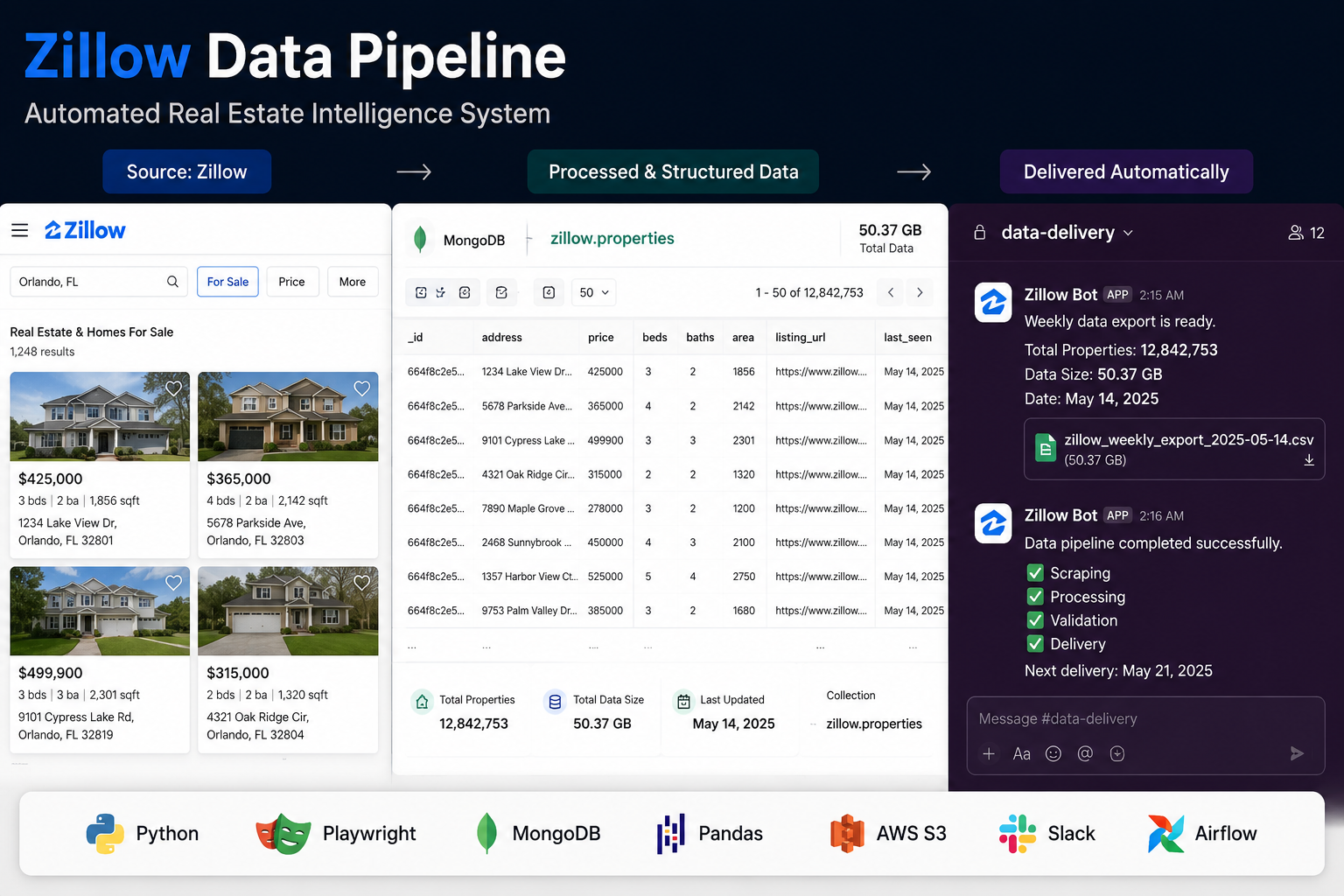This screenshot has width=1344, height=896.
Task: Click the AWS S3 logo
Action: coord(847,834)
